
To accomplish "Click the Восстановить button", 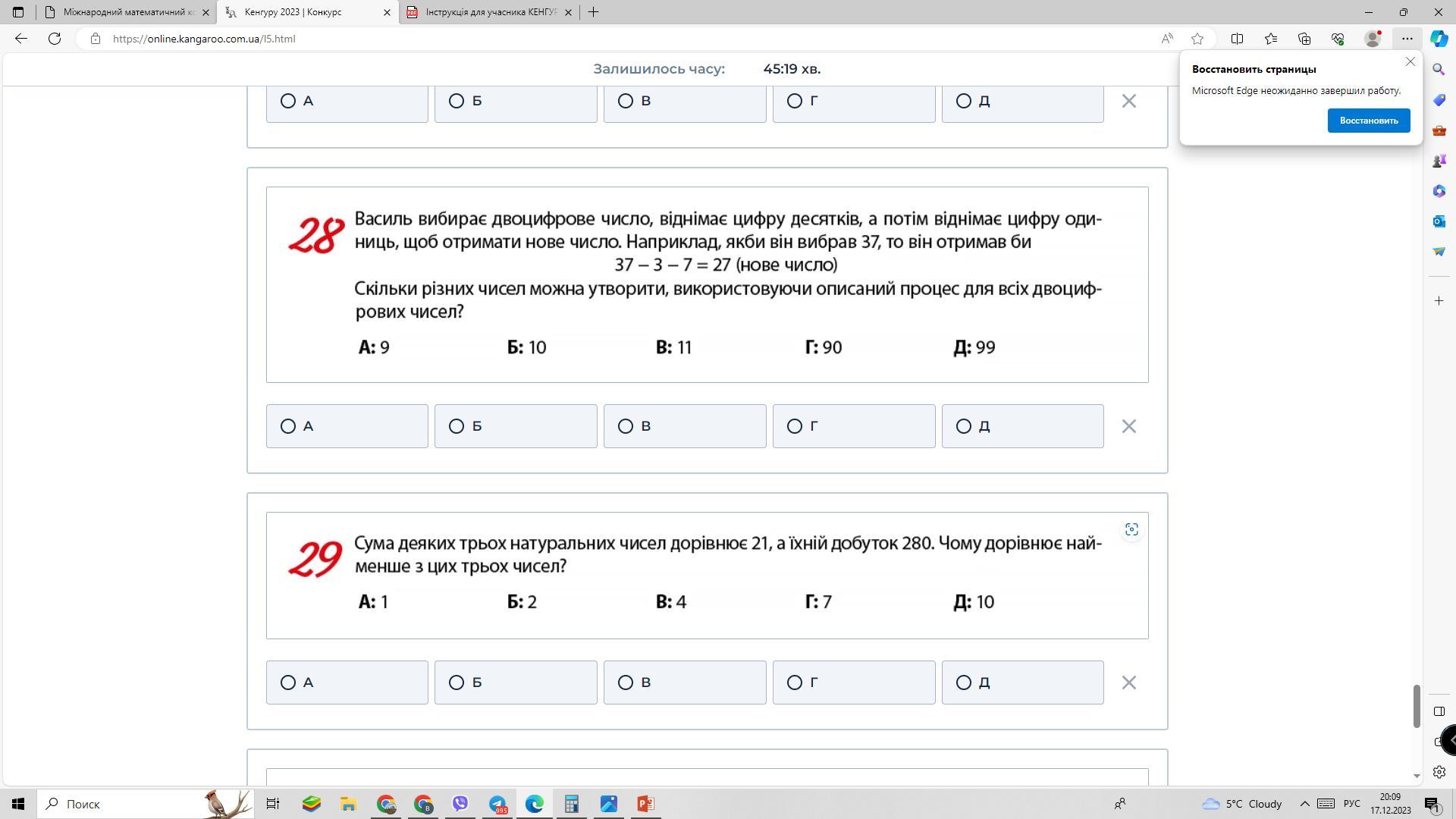I will click(1368, 121).
